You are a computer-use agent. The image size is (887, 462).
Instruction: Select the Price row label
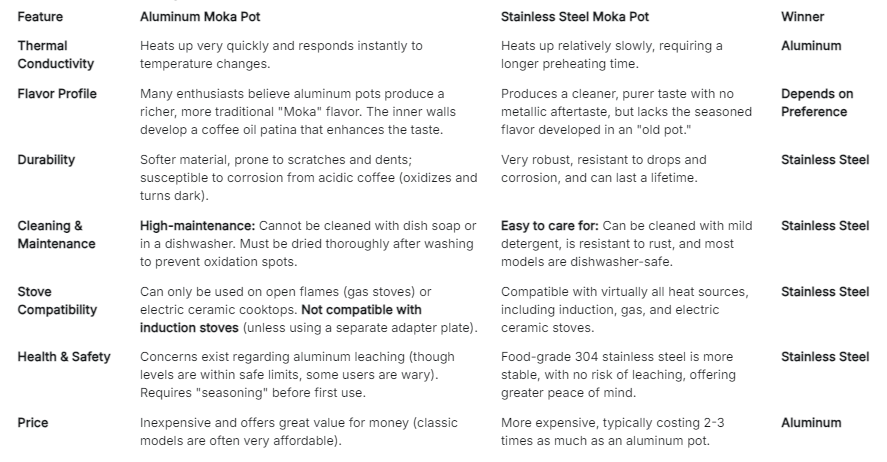click(33, 423)
